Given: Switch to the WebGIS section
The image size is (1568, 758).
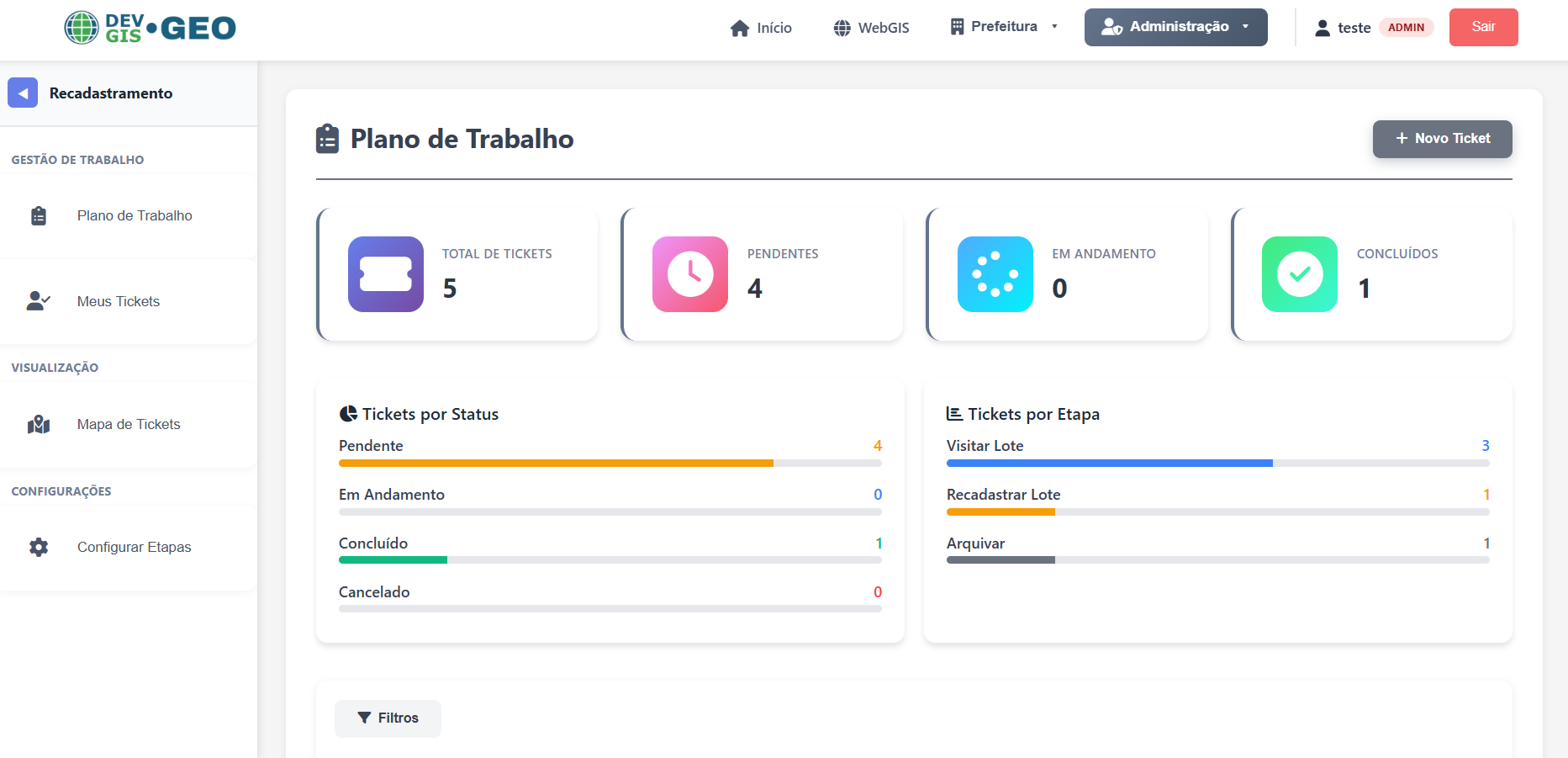Looking at the screenshot, I should (871, 27).
